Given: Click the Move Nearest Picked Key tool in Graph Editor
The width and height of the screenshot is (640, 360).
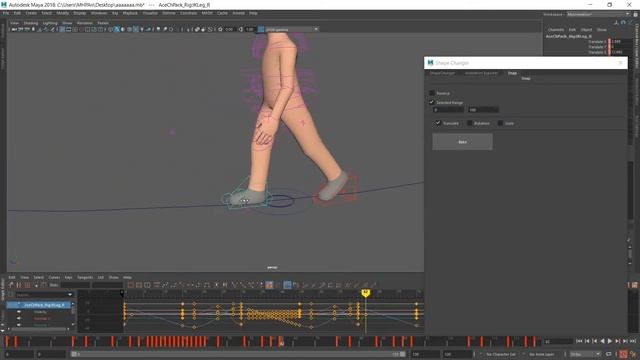Looking at the screenshot, I should coord(11,285).
